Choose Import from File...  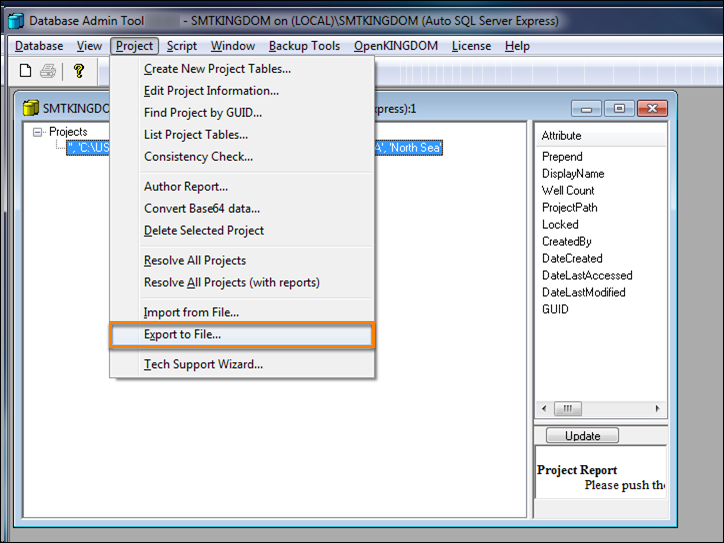pos(242,313)
